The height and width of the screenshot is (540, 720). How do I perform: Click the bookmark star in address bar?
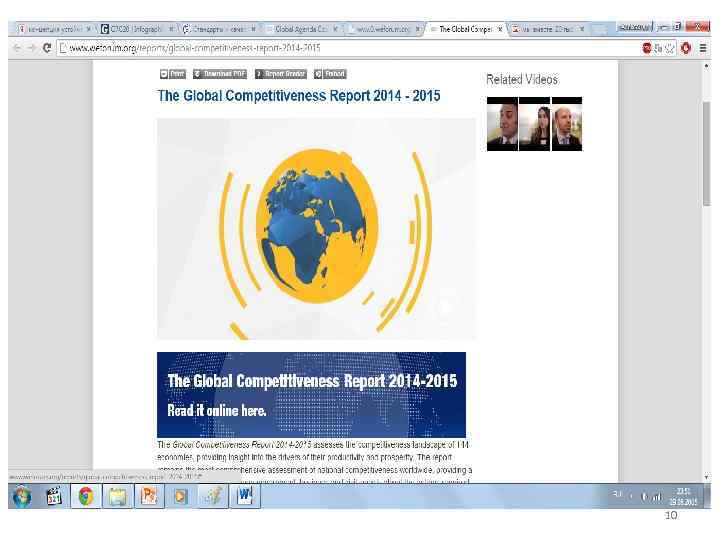coord(670,48)
